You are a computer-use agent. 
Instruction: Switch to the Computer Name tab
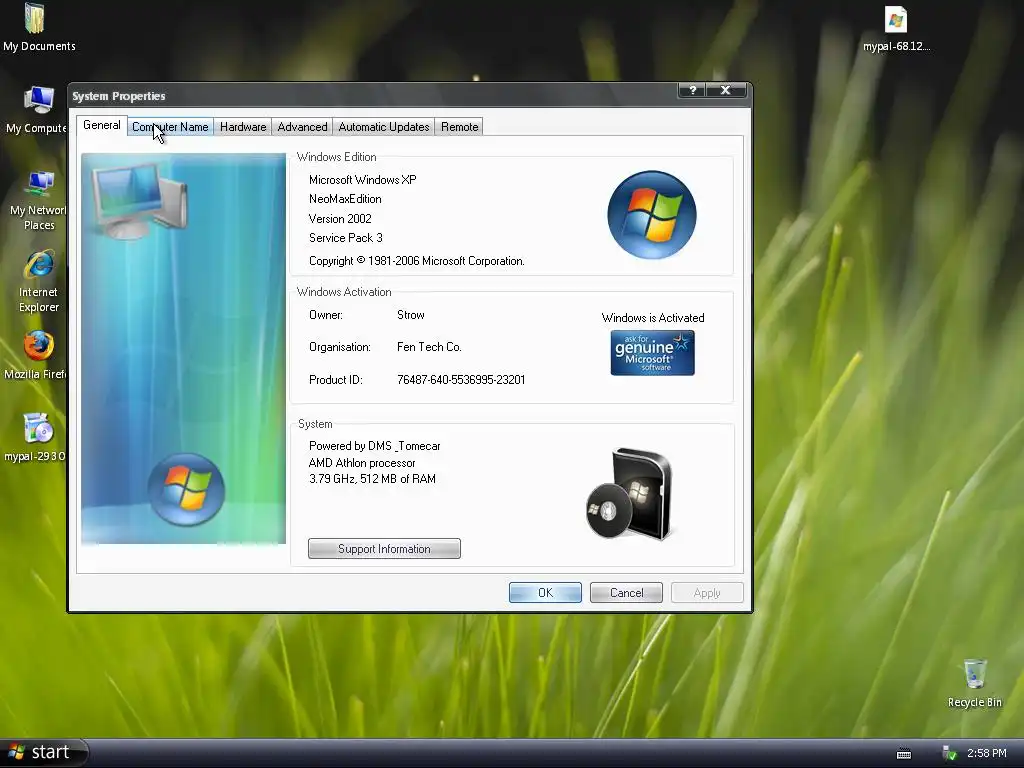tap(170, 127)
